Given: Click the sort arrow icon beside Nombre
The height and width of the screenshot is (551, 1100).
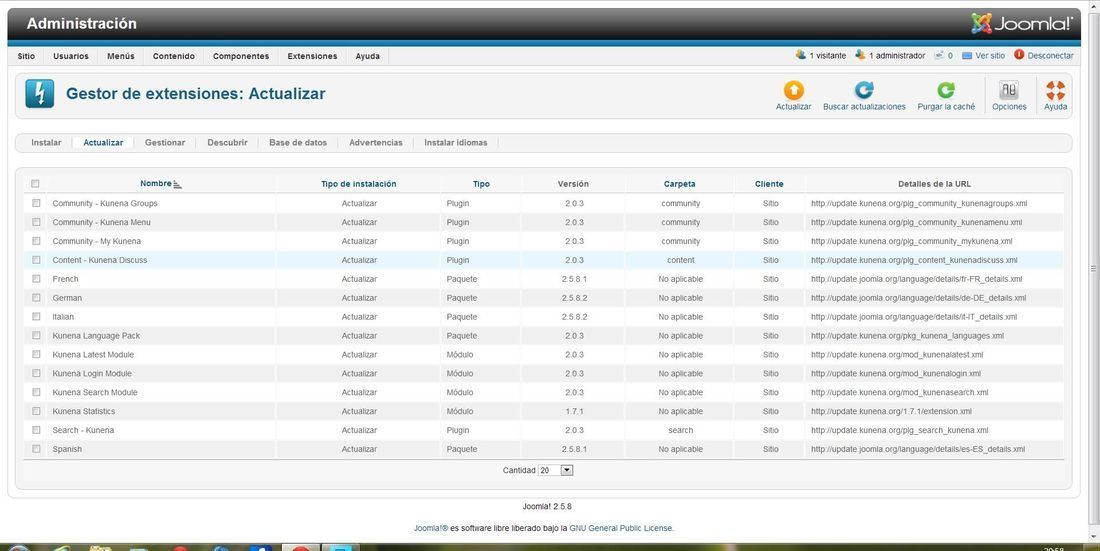Looking at the screenshot, I should 177,184.
